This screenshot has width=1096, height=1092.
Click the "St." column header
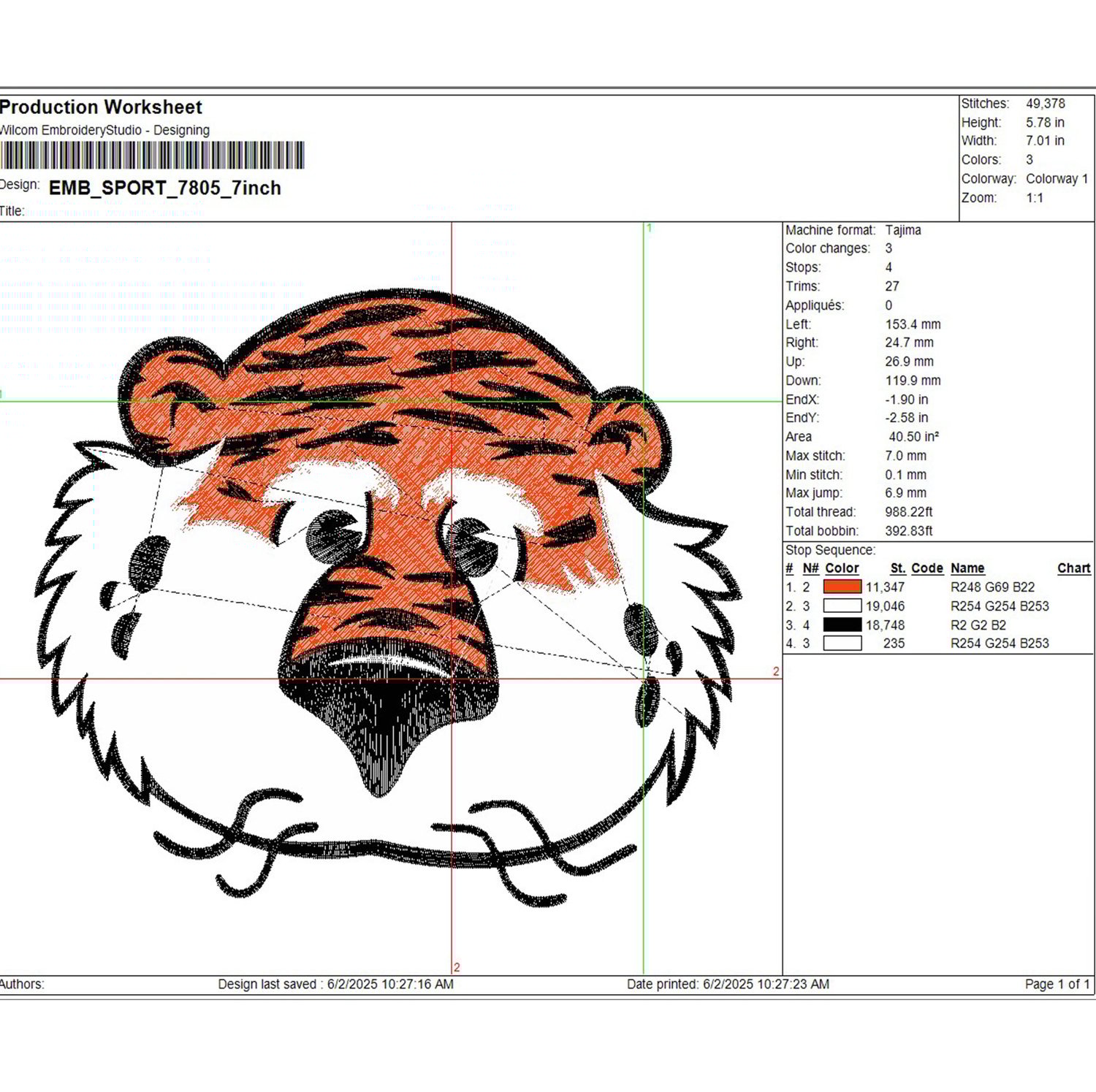898,568
